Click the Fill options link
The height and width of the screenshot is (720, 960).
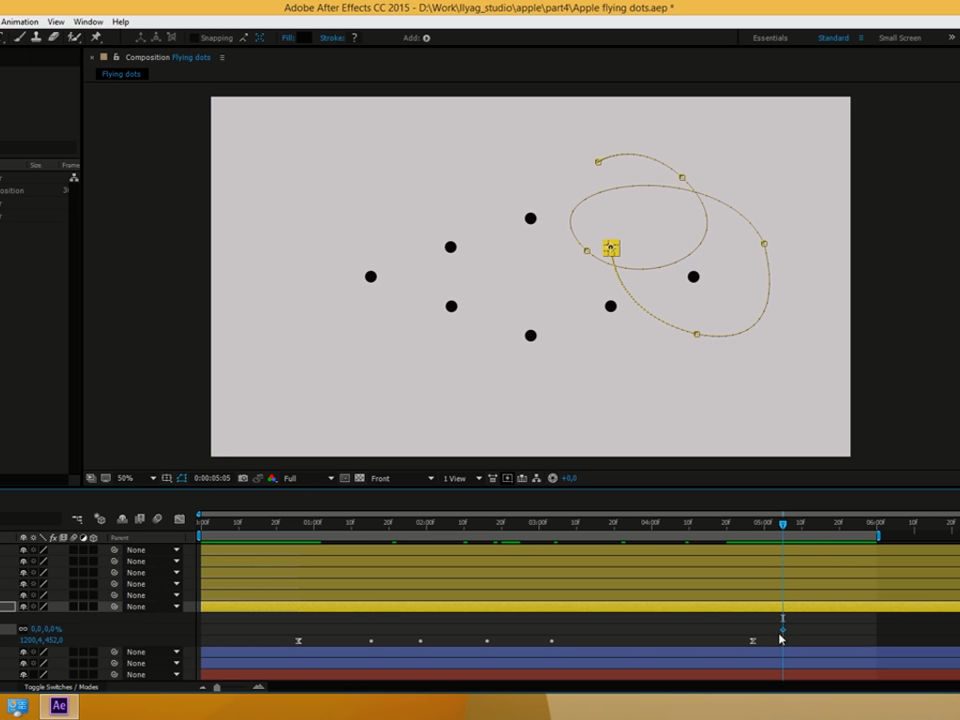288,38
